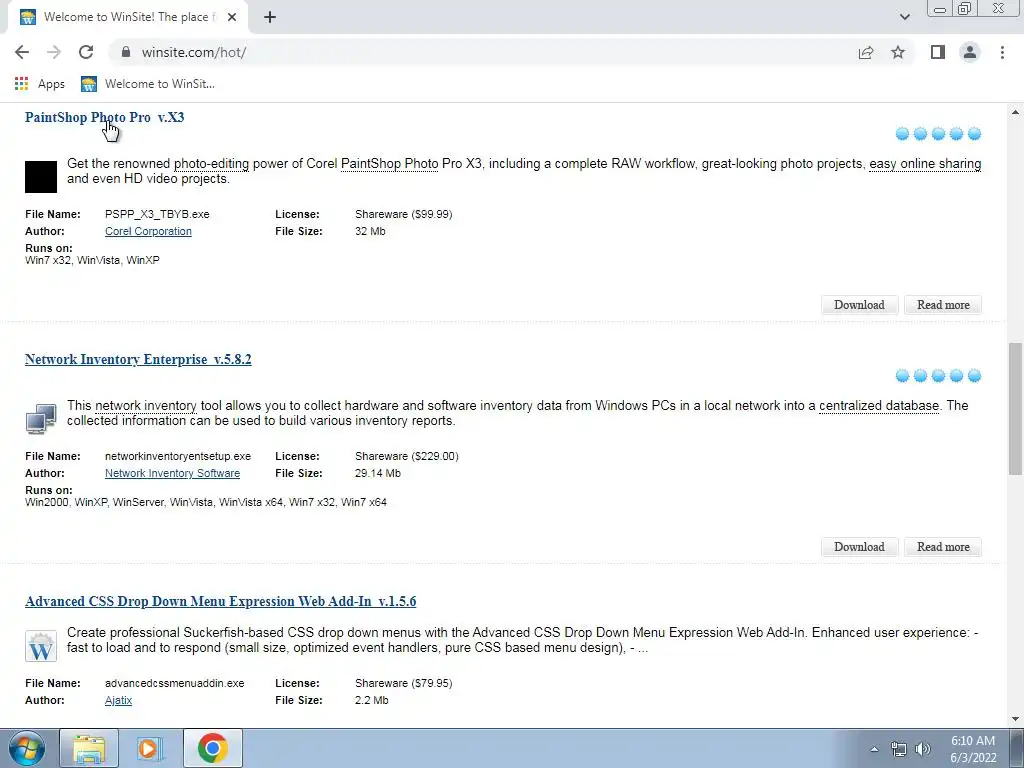Viewport: 1024px width, 768px height.
Task: Click the fifth rating dot for PaintShop Photo Pro
Action: click(974, 134)
